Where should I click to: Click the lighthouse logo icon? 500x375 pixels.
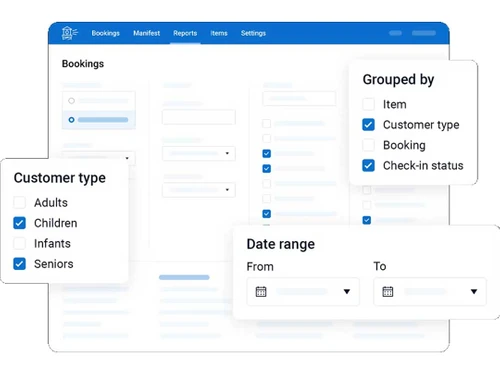point(69,33)
